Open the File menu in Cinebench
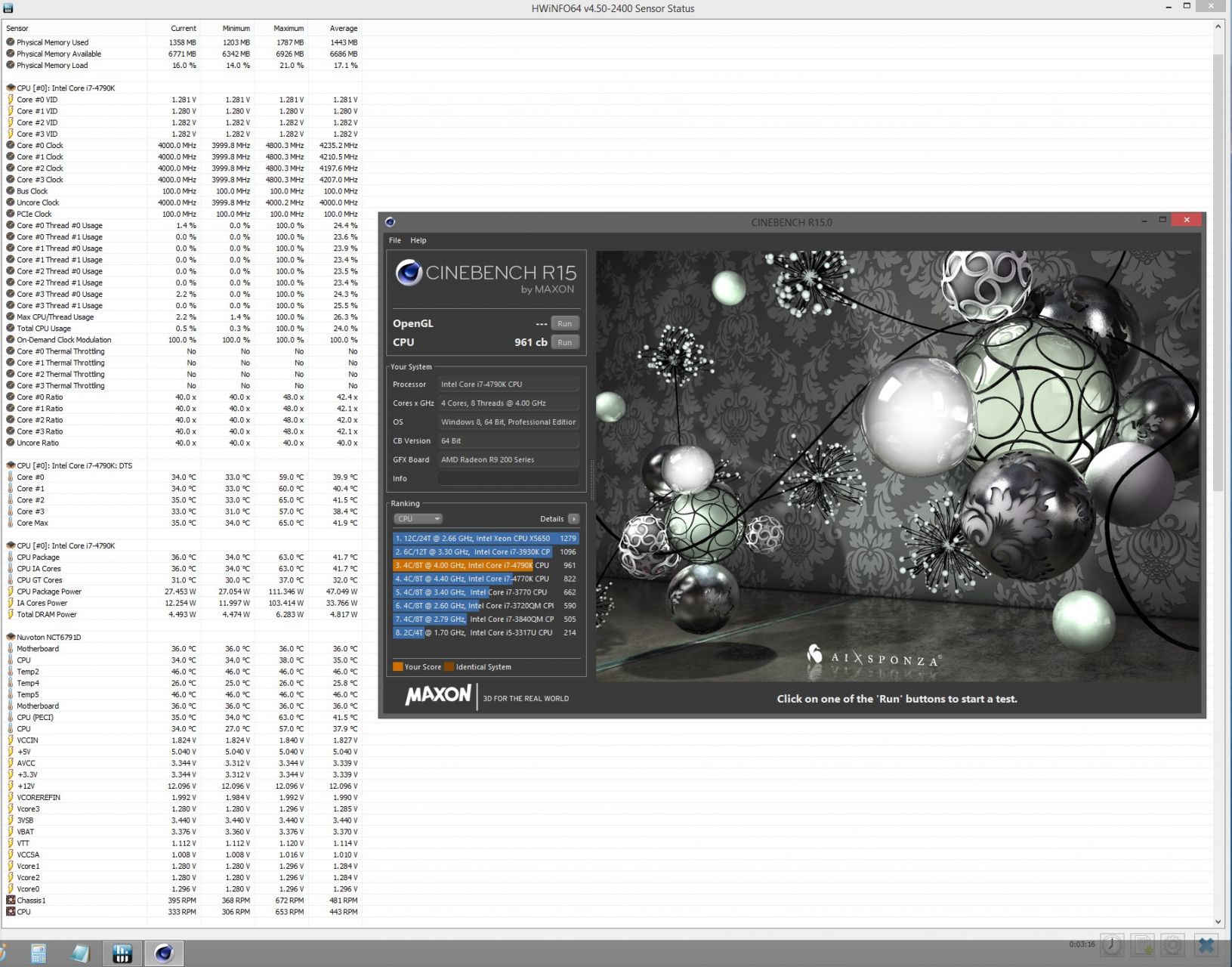Screen dimensions: 1232x967 [x=394, y=240]
